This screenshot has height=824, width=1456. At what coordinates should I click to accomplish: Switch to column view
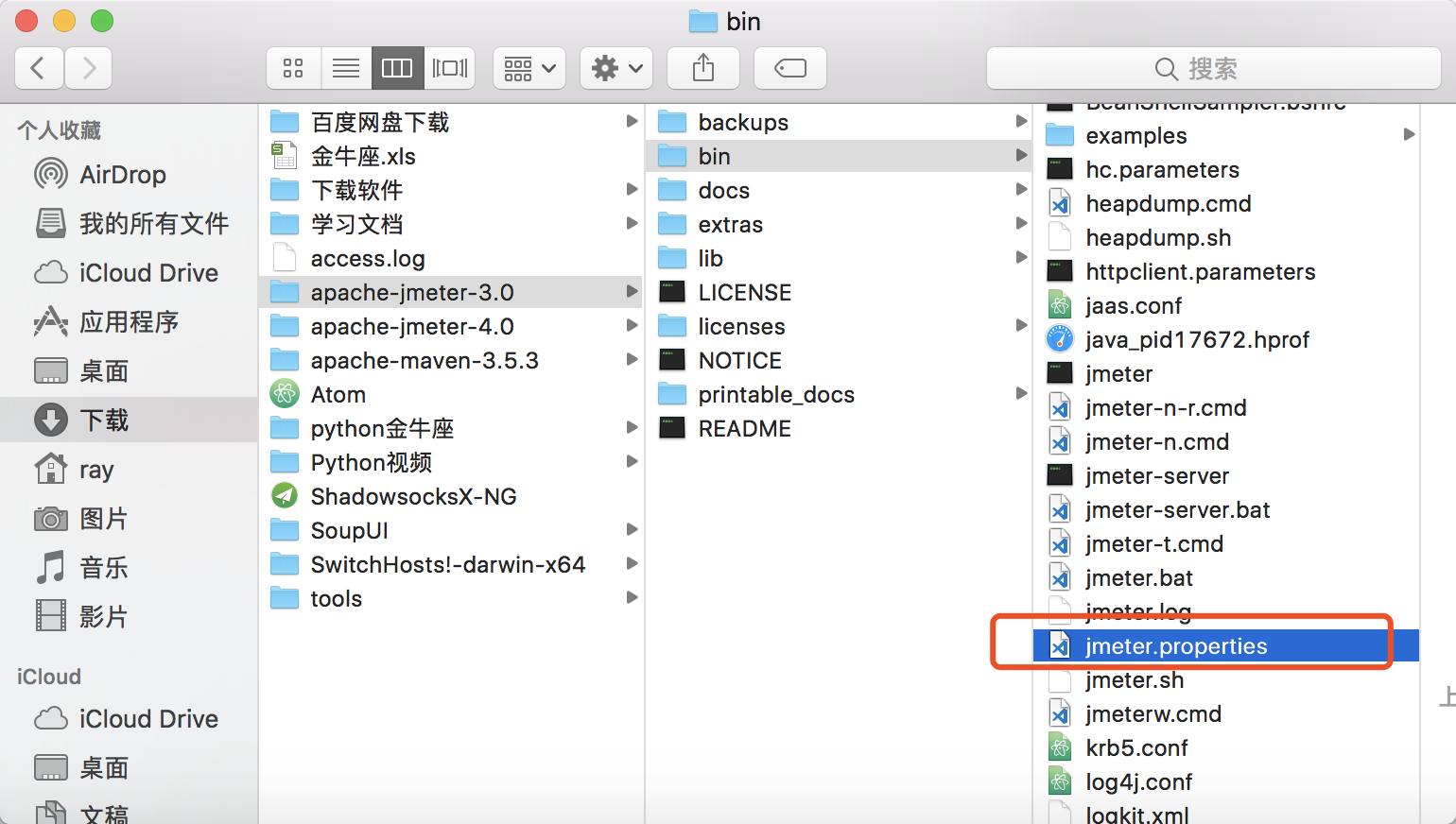(x=397, y=68)
